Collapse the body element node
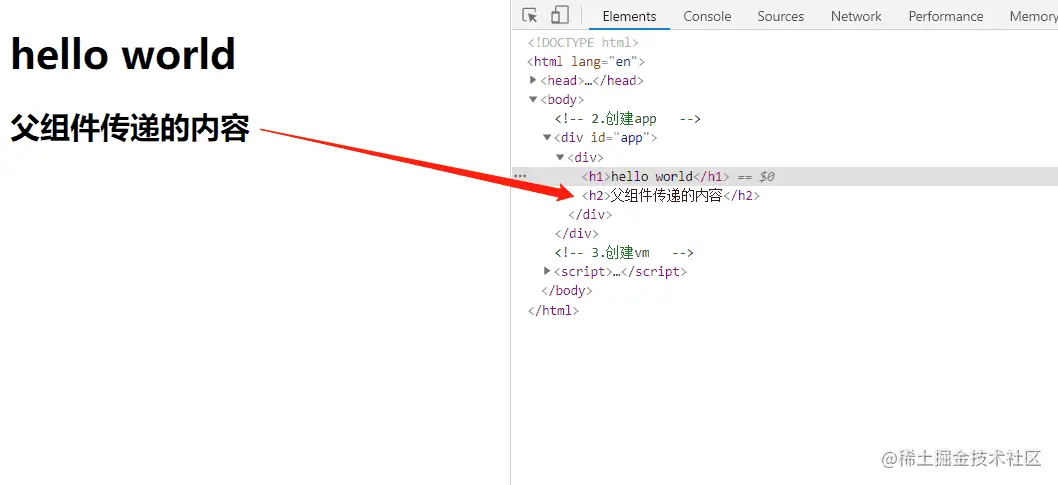 tap(533, 99)
